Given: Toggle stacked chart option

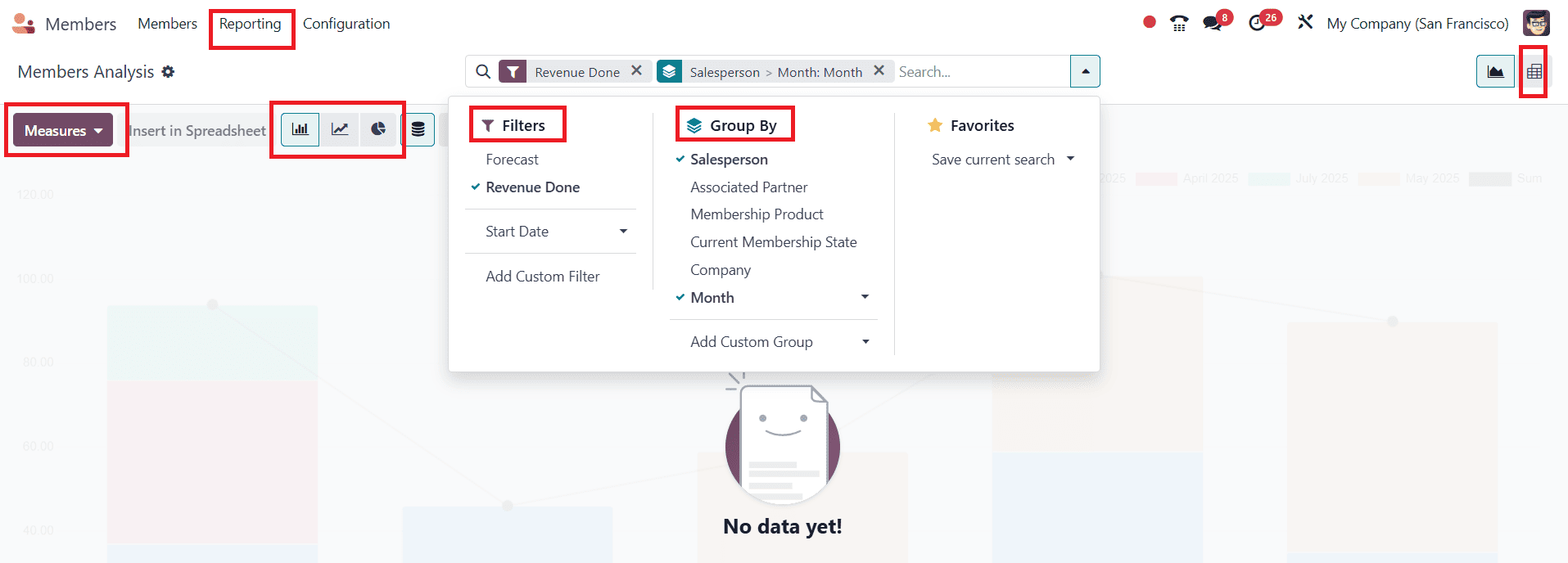Looking at the screenshot, I should [418, 129].
